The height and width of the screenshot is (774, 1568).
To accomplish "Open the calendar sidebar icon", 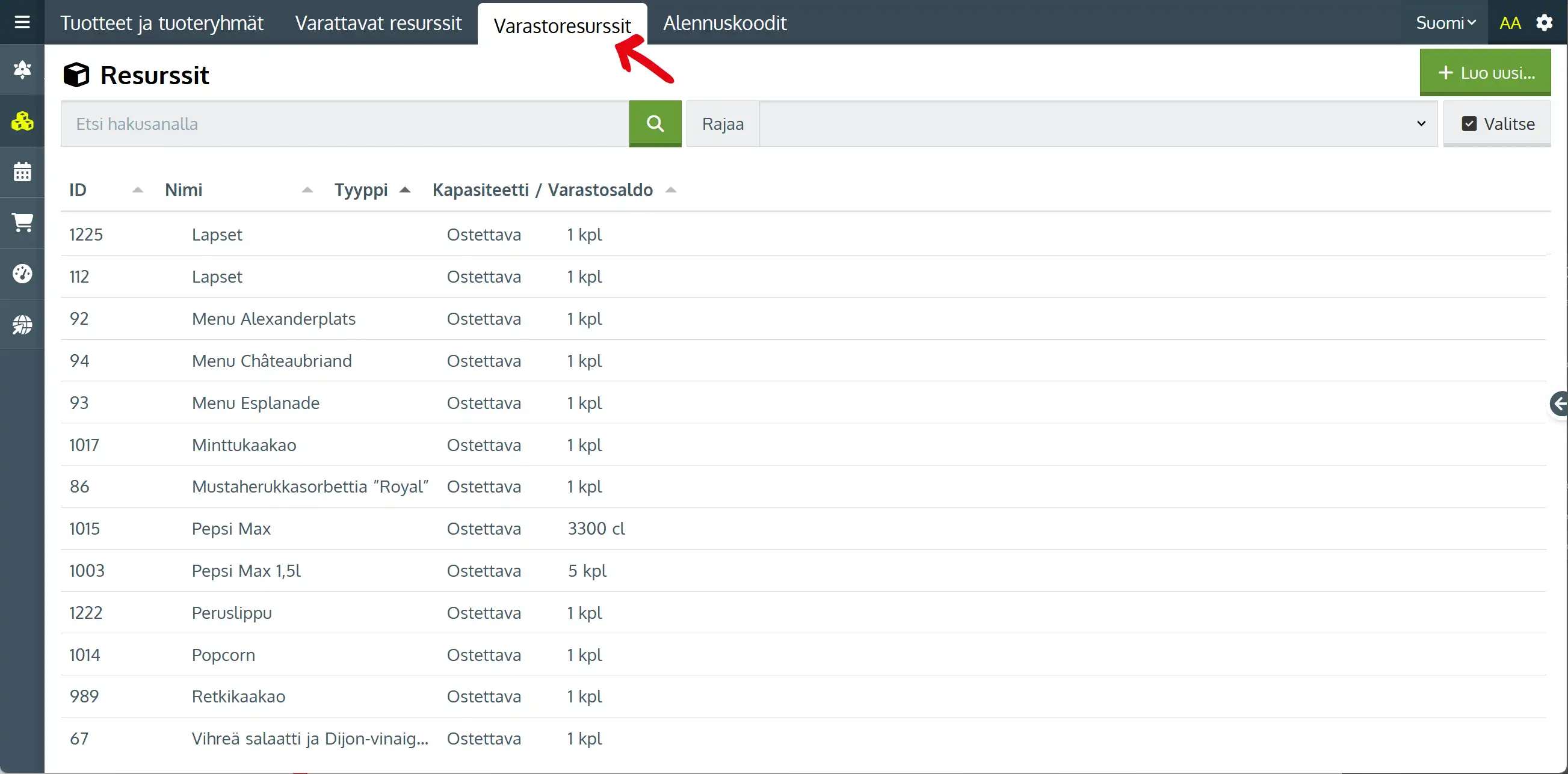I will pyautogui.click(x=22, y=171).
